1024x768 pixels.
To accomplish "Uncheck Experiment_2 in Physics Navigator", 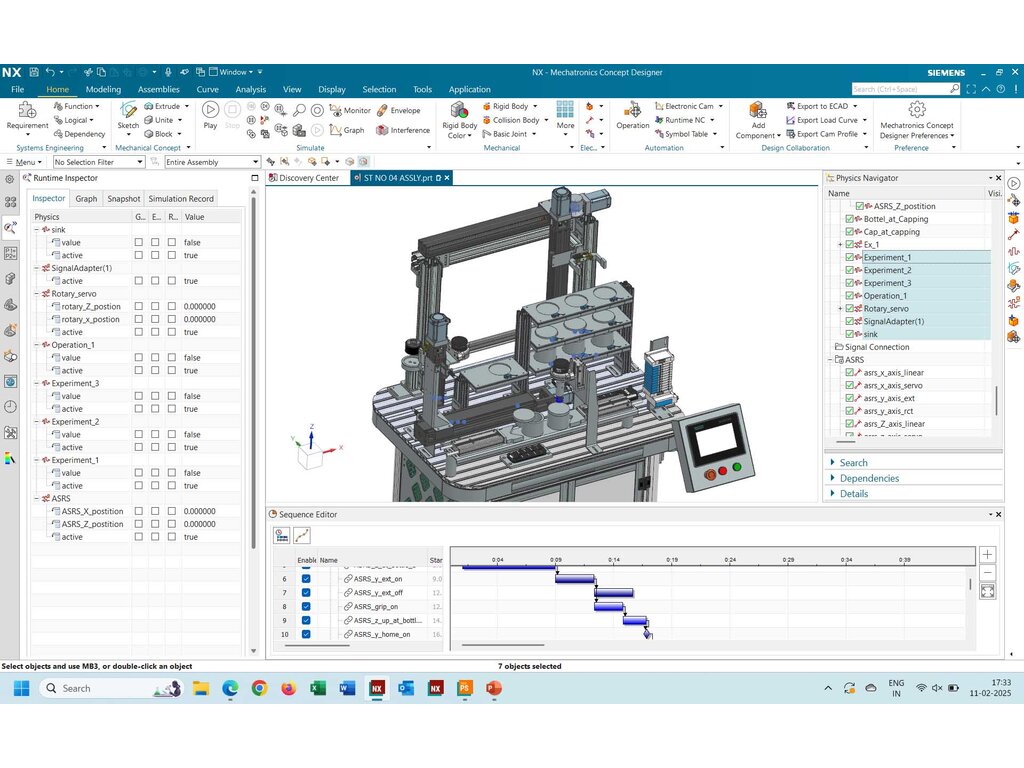I will (850, 270).
